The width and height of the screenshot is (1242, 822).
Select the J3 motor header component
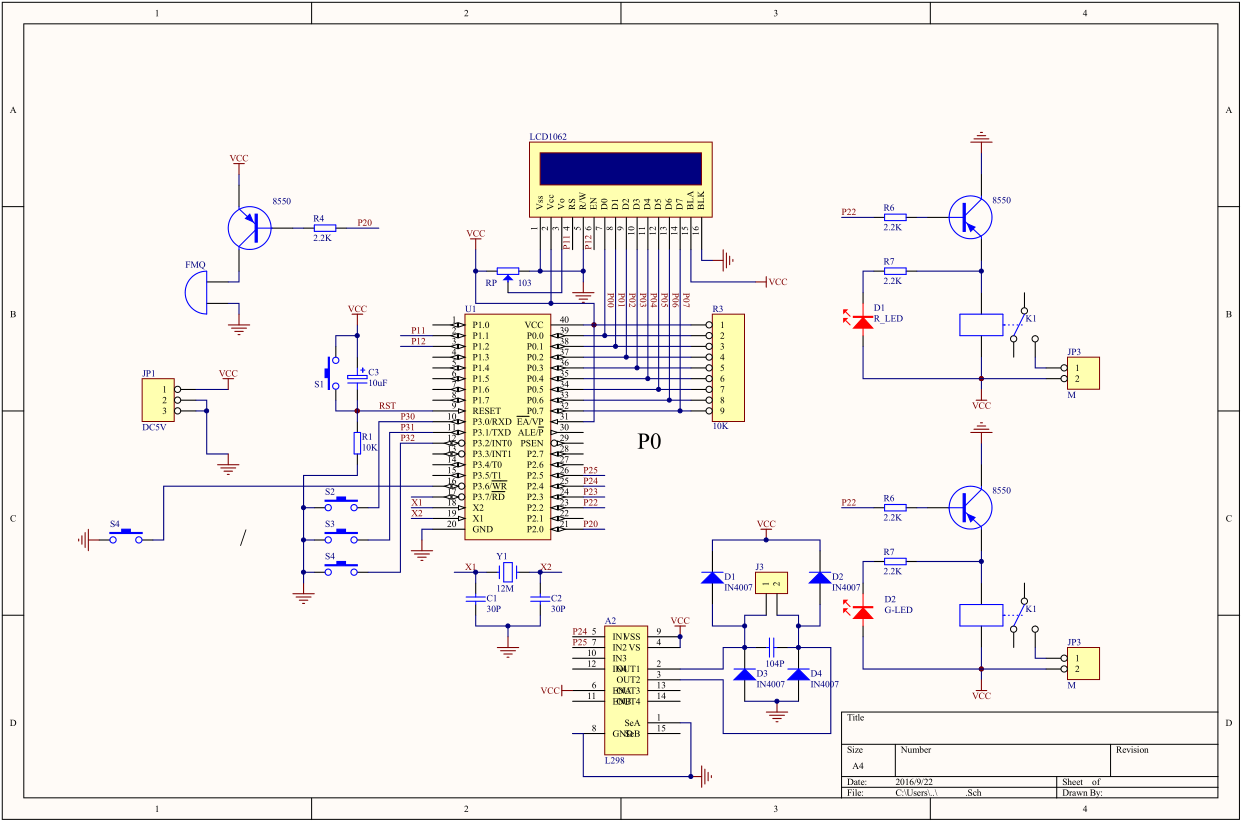click(x=772, y=582)
